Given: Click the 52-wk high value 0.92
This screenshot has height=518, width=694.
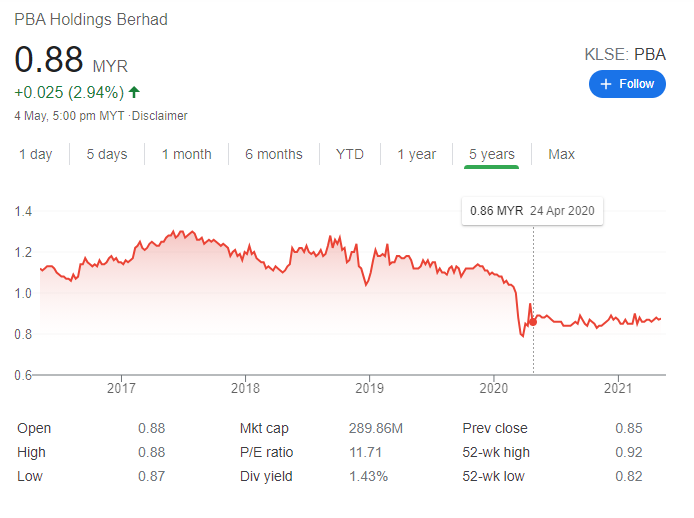Looking at the screenshot, I should 628,452.
